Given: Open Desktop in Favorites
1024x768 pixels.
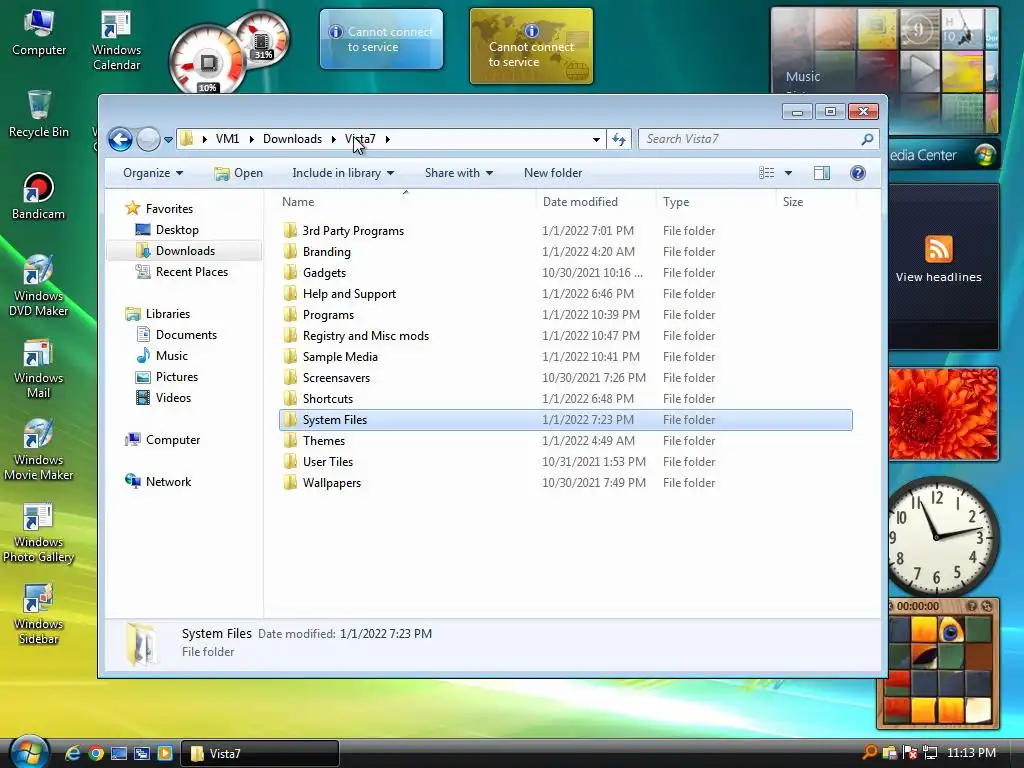Looking at the screenshot, I should pos(177,230).
